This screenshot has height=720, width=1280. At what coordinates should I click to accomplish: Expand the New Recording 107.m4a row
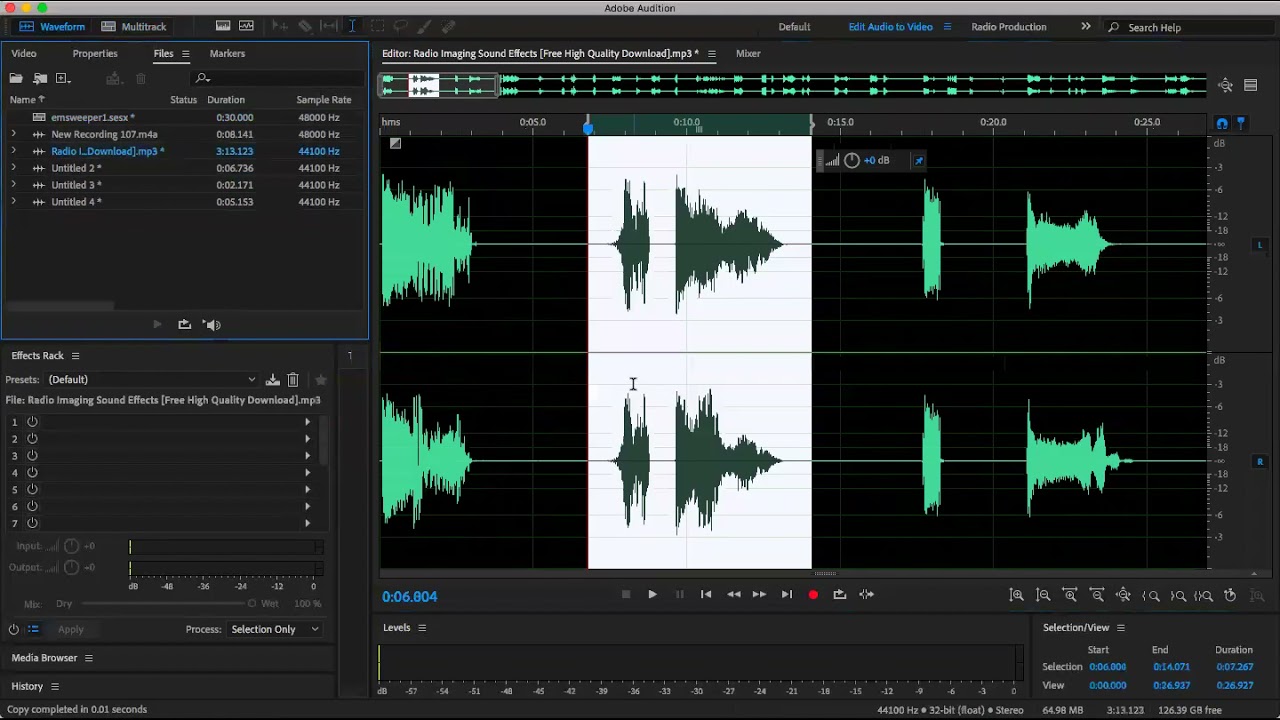13,134
